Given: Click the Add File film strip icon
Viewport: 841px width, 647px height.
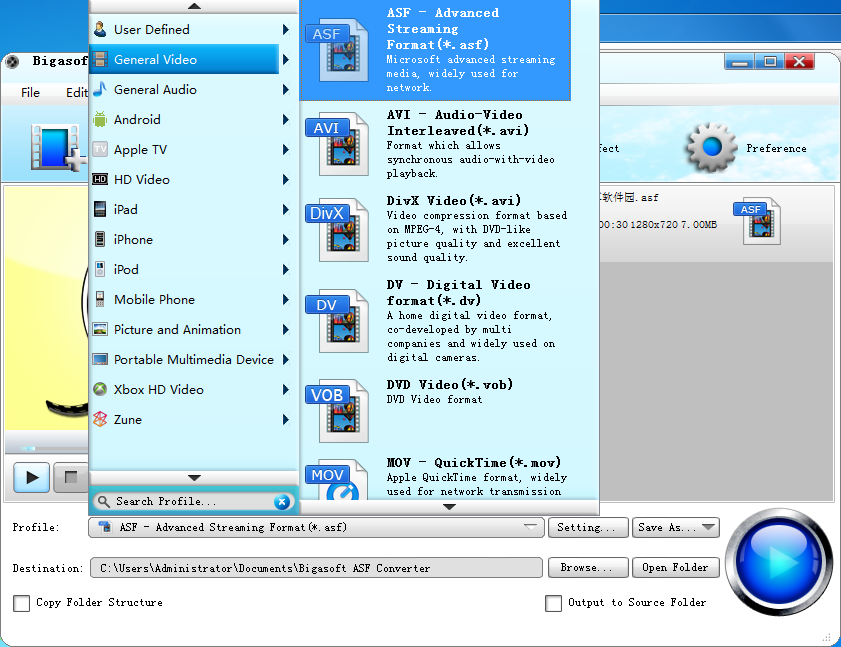Looking at the screenshot, I should click(x=58, y=148).
